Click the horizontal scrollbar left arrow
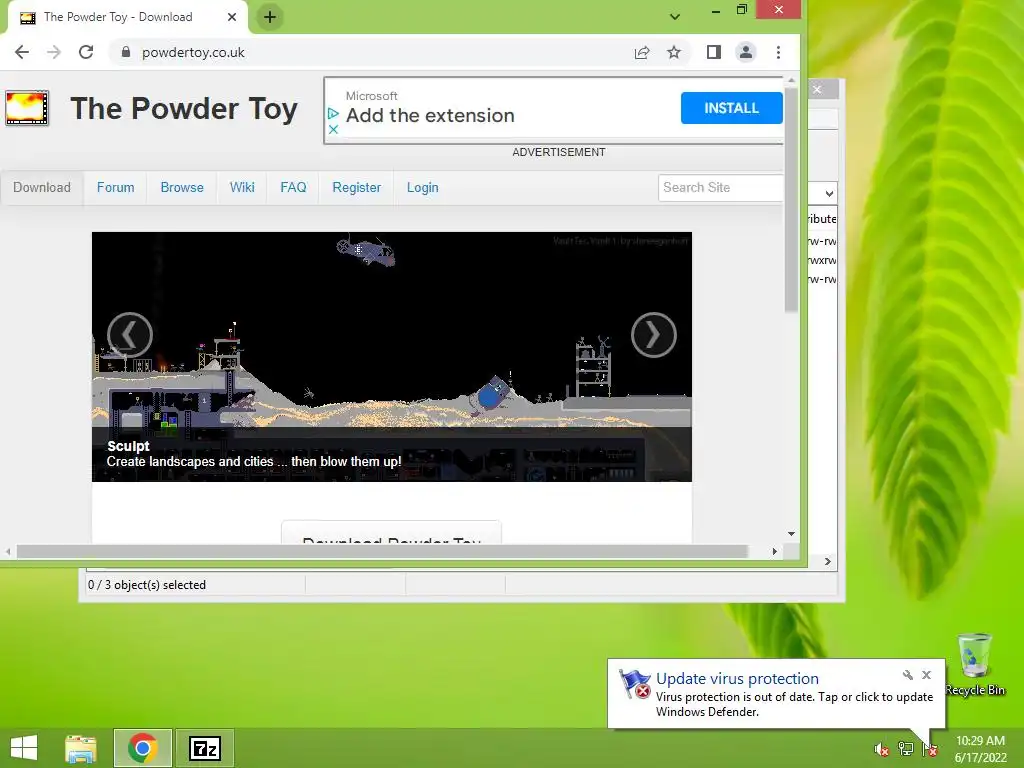The width and height of the screenshot is (1024, 768). 8,551
